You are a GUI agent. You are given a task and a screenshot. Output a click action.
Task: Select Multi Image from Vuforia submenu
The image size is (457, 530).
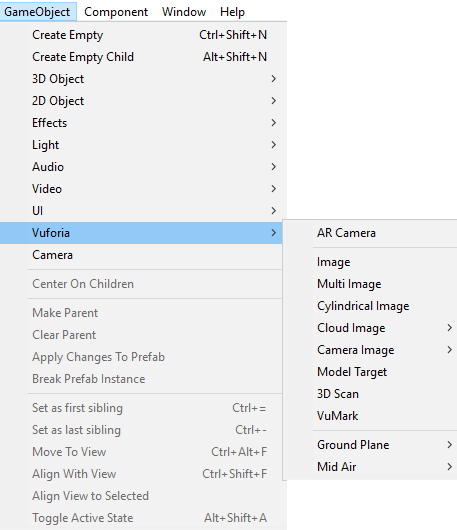370,284
